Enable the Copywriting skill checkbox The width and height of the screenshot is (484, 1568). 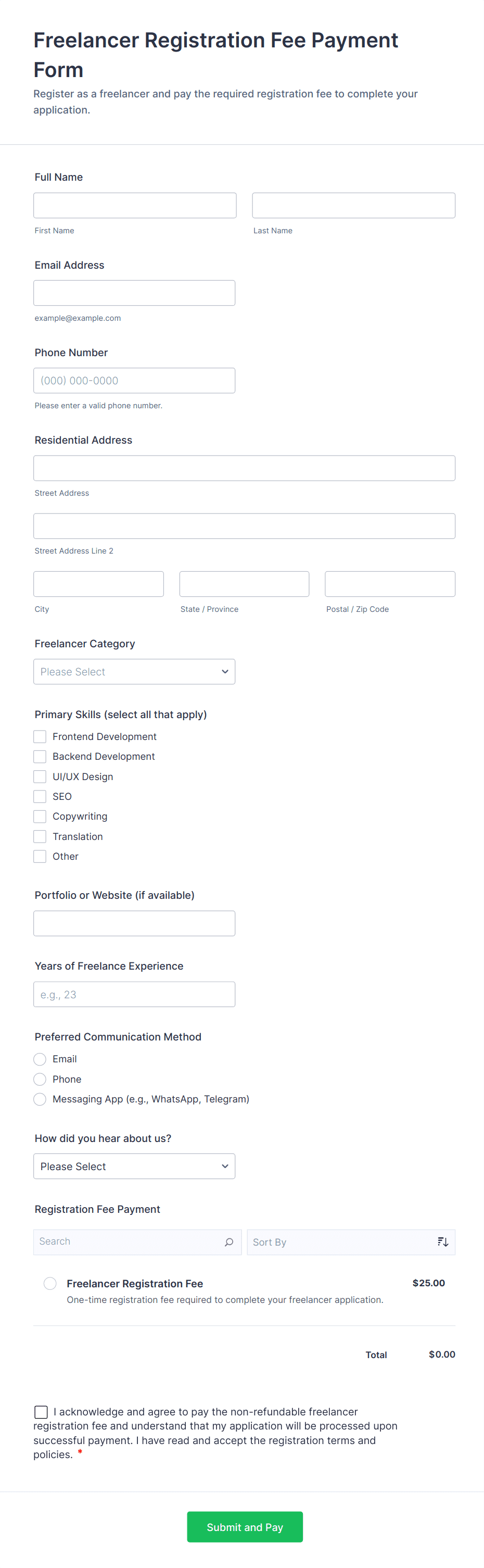pyautogui.click(x=40, y=816)
